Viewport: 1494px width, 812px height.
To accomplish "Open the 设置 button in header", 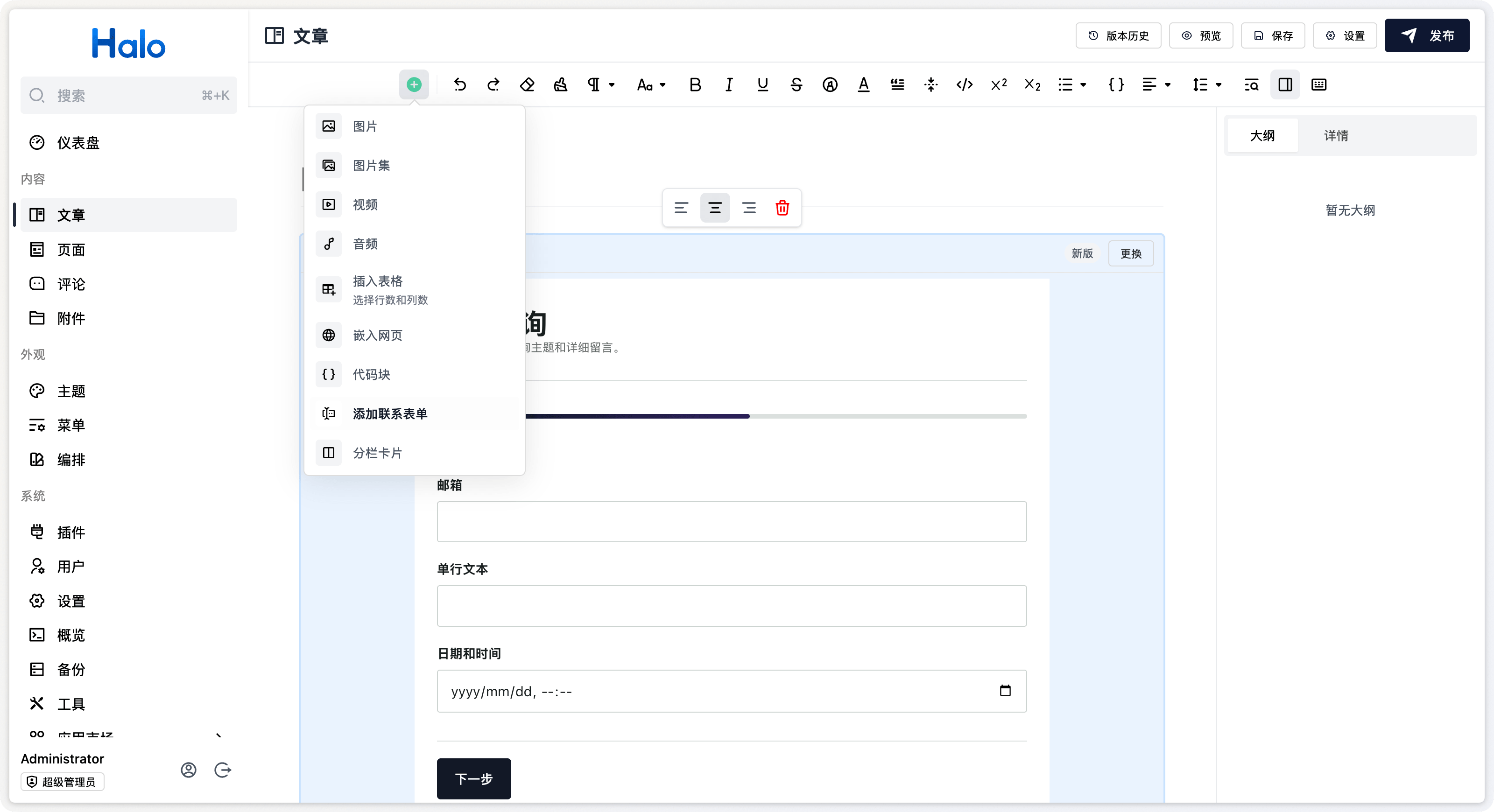I will (x=1345, y=36).
